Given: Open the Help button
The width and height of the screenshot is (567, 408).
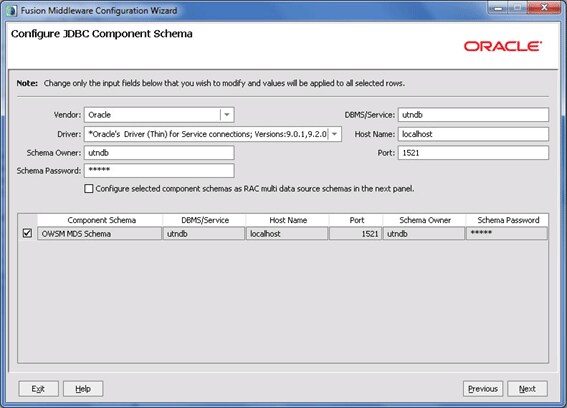Looking at the screenshot, I should tap(83, 389).
